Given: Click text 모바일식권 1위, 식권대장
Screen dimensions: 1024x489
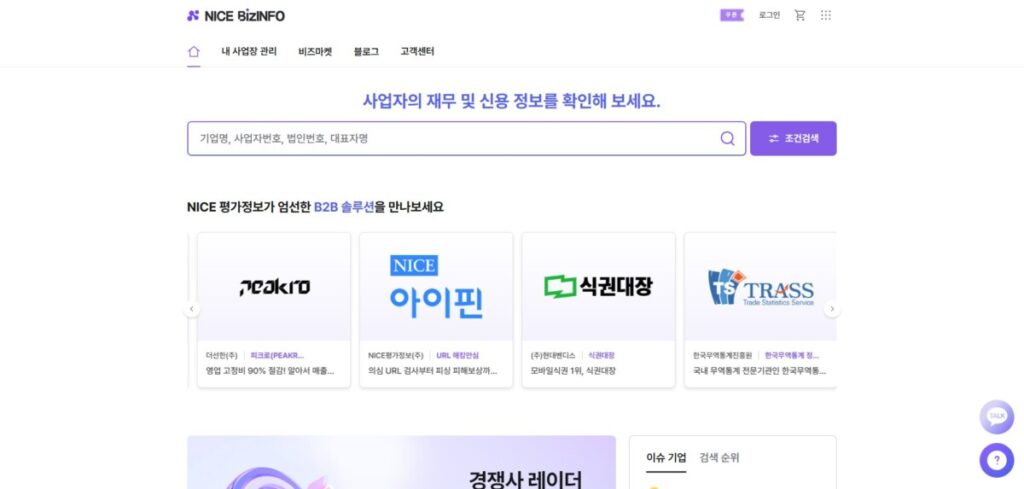Looking at the screenshot, I should click(x=573, y=371).
